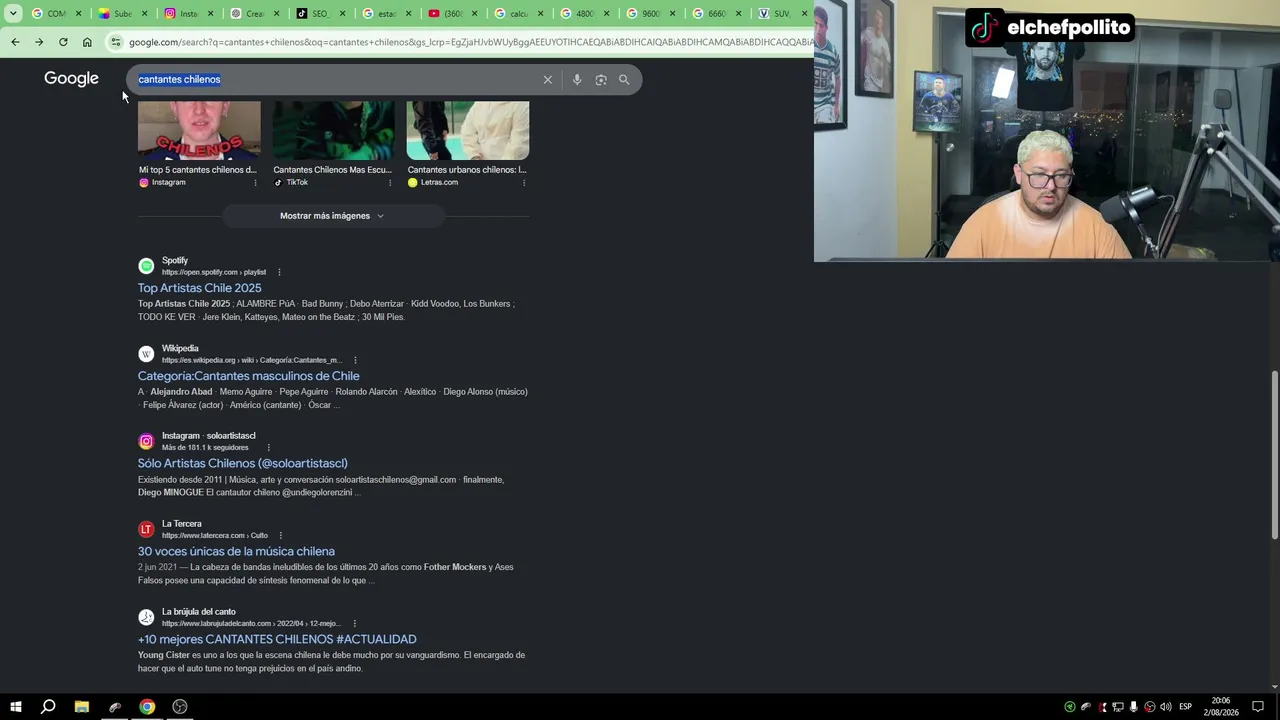Go back to the previous page

15,42
